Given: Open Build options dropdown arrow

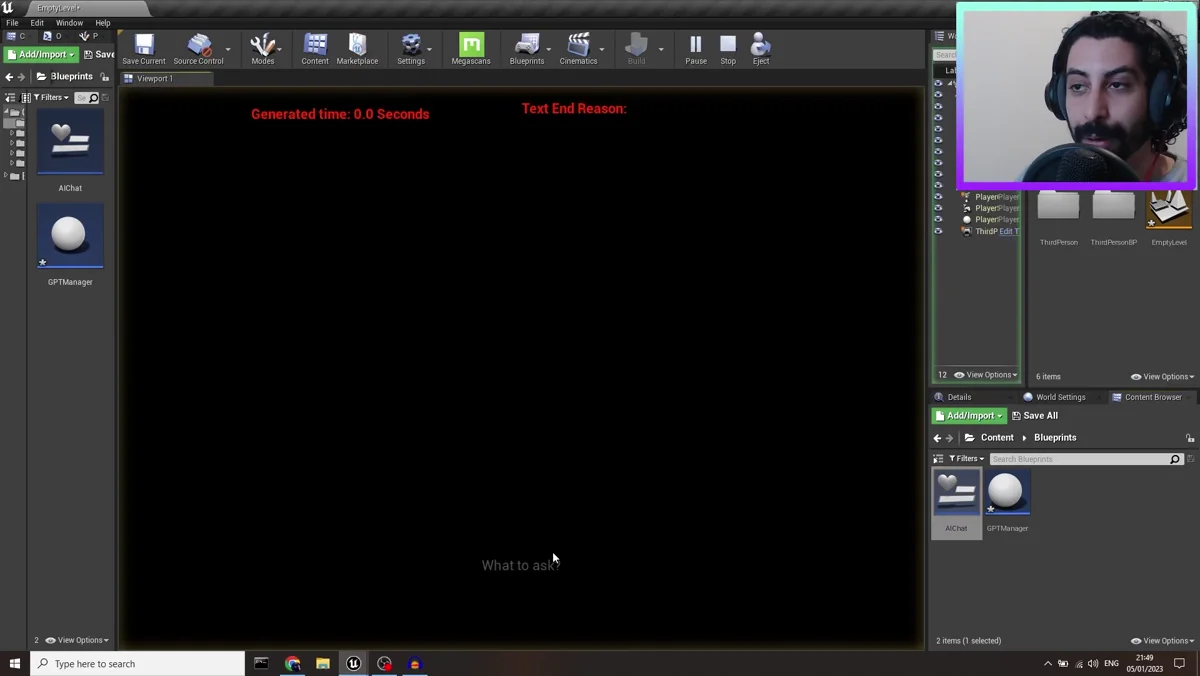Looking at the screenshot, I should pyautogui.click(x=661, y=49).
